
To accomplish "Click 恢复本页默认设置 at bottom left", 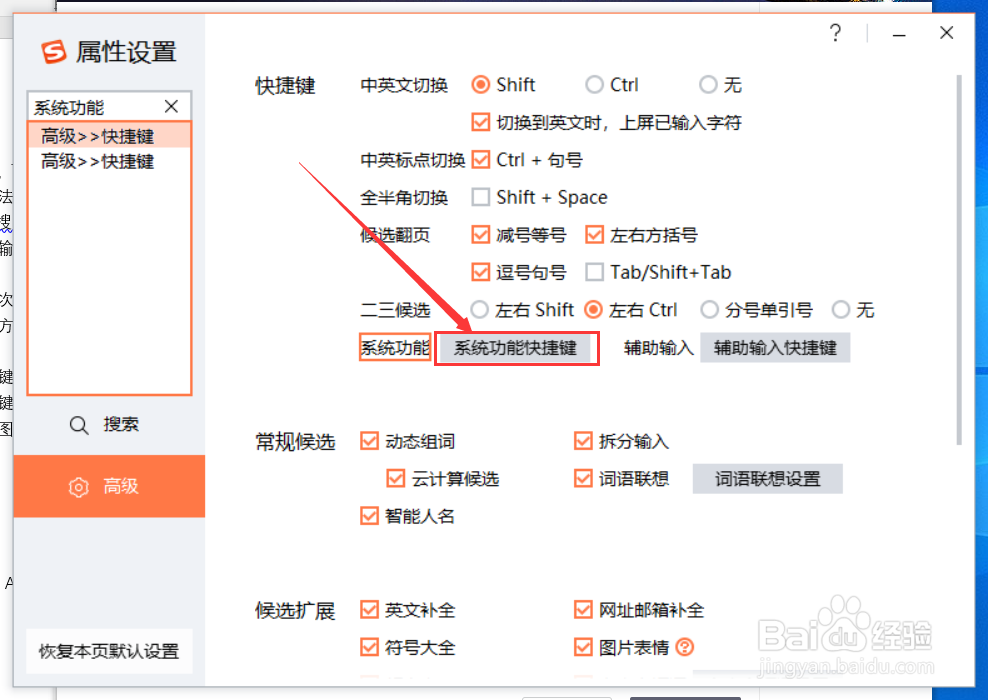I will 109,651.
